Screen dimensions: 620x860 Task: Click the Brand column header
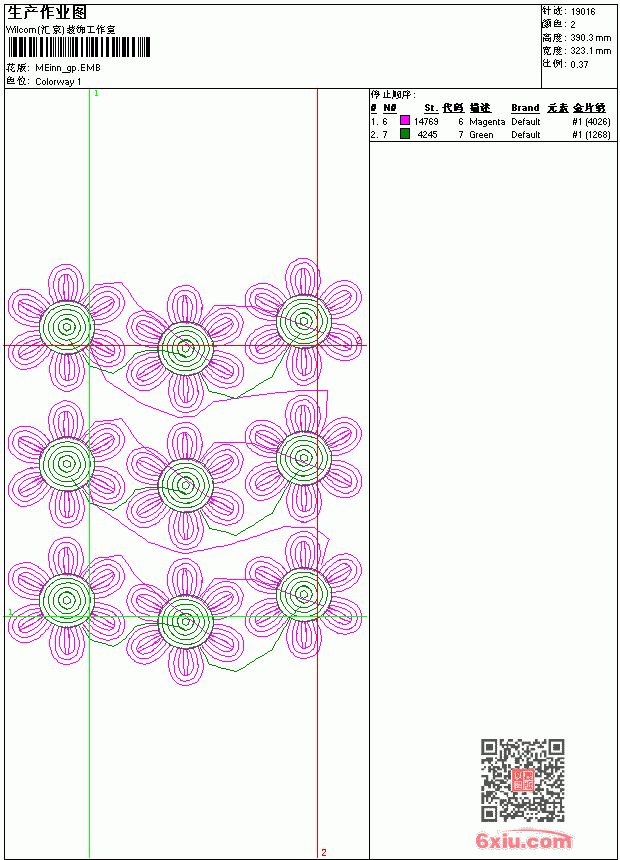pos(525,108)
